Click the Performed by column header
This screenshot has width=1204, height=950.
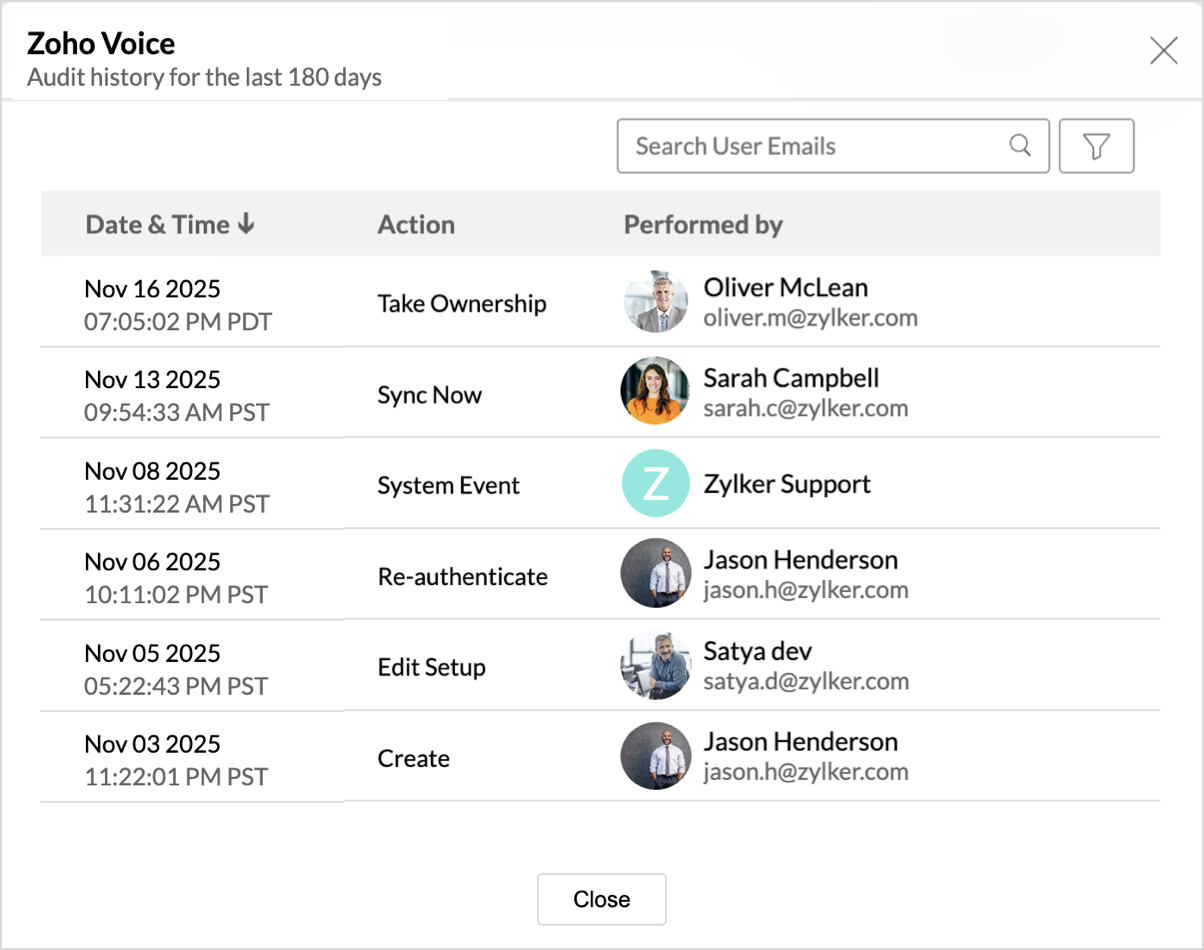(x=703, y=224)
